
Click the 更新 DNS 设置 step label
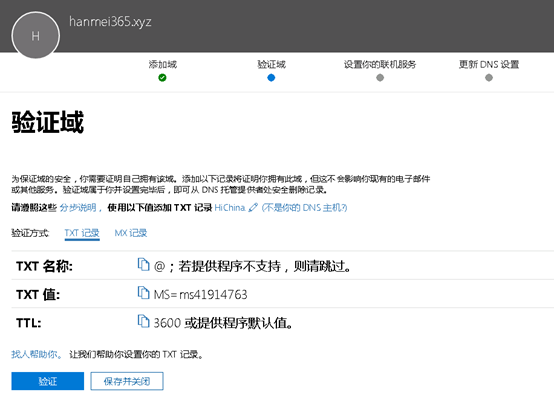pyautogui.click(x=489, y=64)
